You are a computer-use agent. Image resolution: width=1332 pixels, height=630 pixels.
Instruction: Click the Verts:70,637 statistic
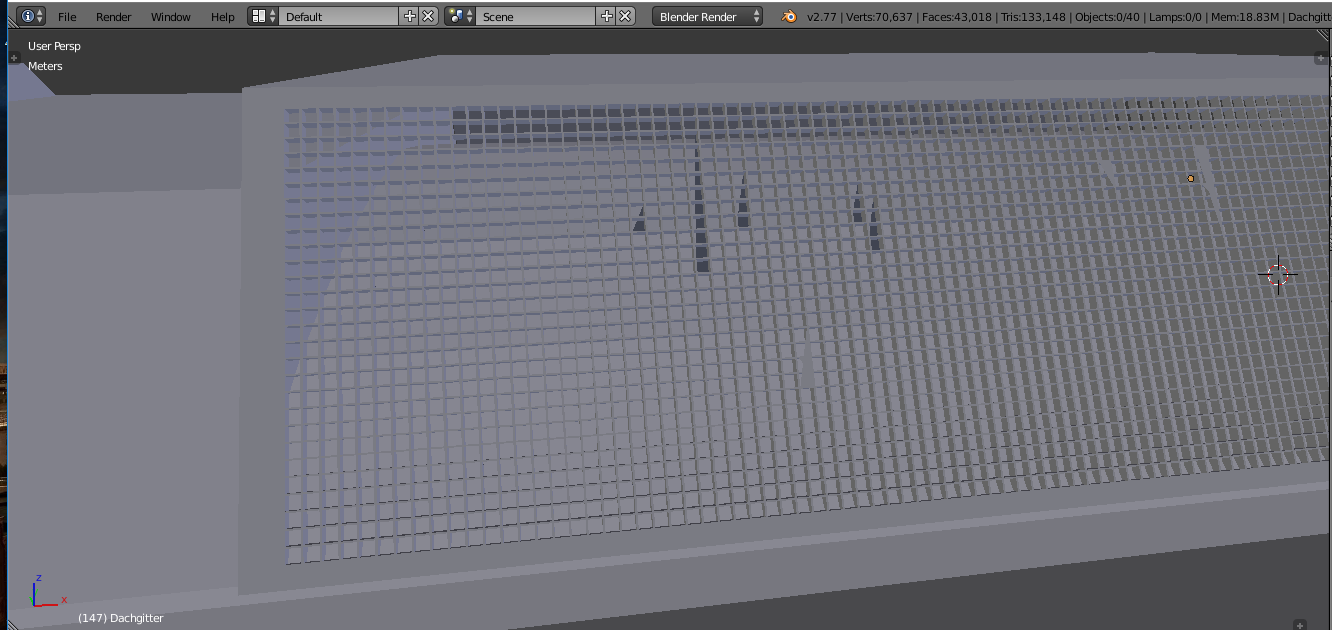pos(879,17)
